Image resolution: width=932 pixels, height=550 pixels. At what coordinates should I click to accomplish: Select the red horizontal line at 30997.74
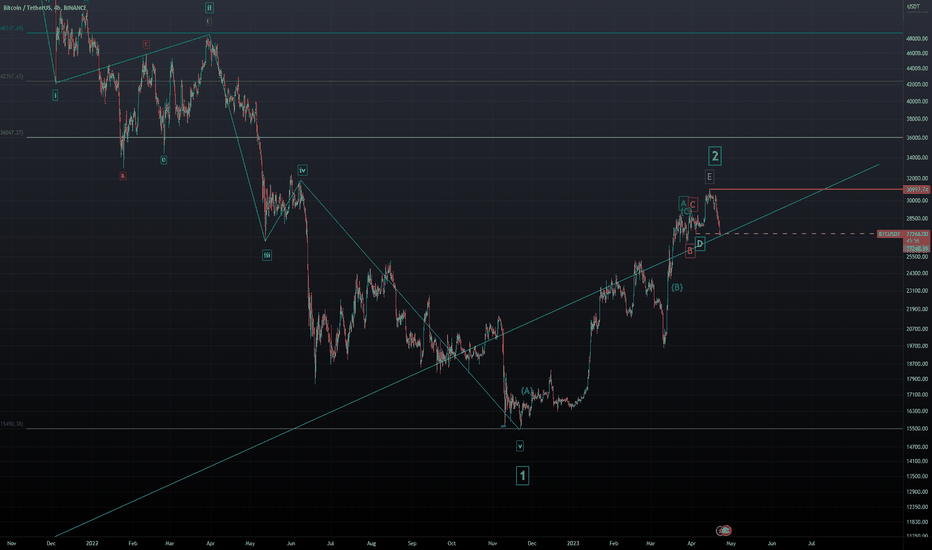tap(806, 190)
